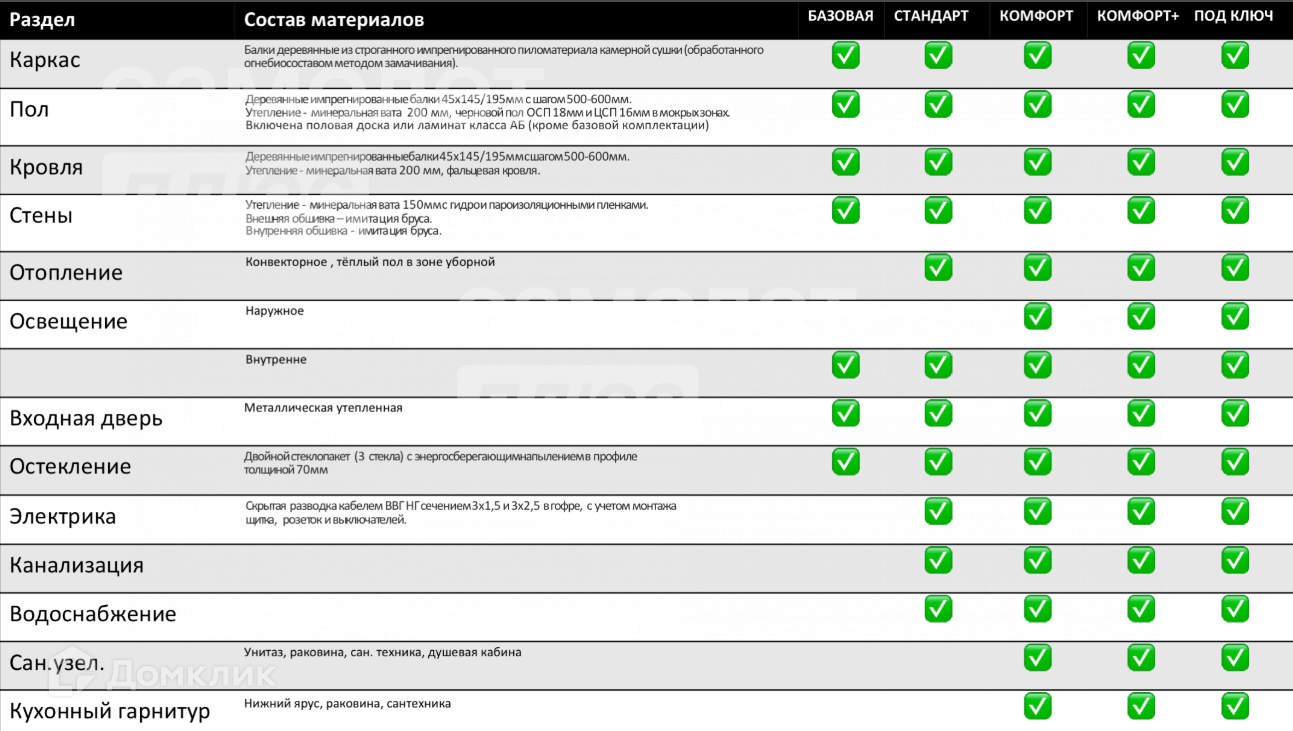Select the БАЗОВАЯ check mark for Входная дверь
This screenshot has width=1293, height=731.
[845, 412]
